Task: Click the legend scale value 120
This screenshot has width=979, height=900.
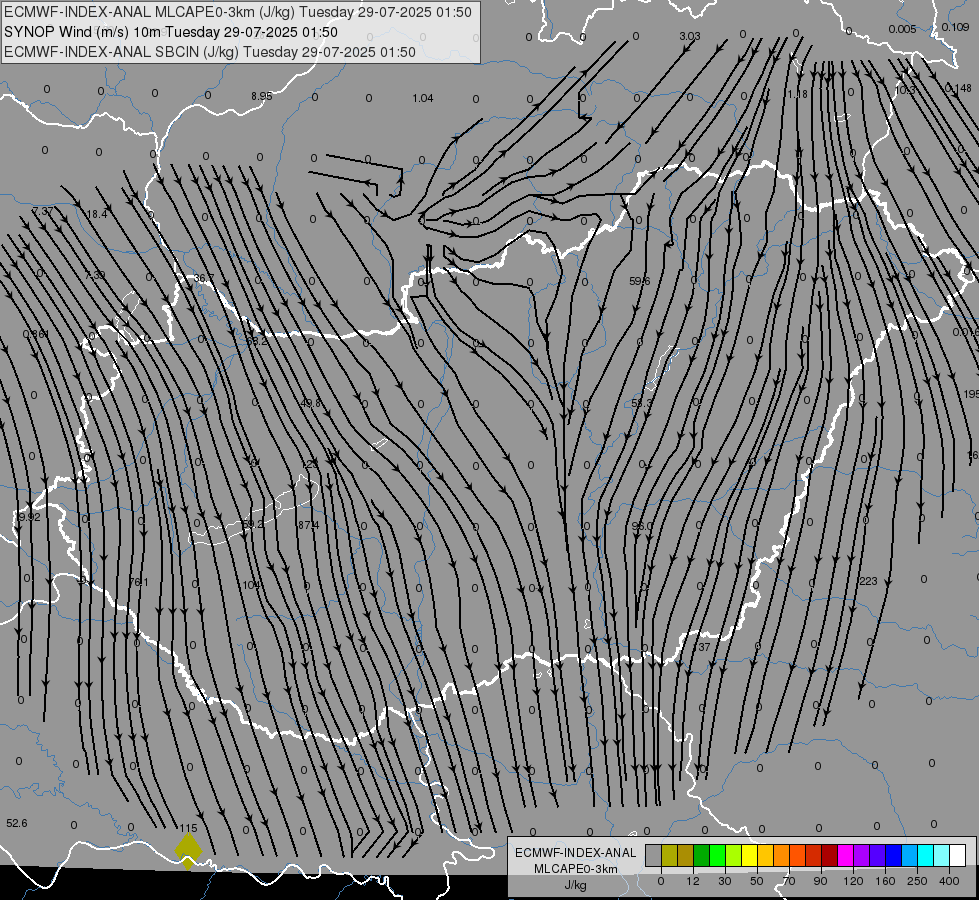Action: pyautogui.click(x=853, y=881)
